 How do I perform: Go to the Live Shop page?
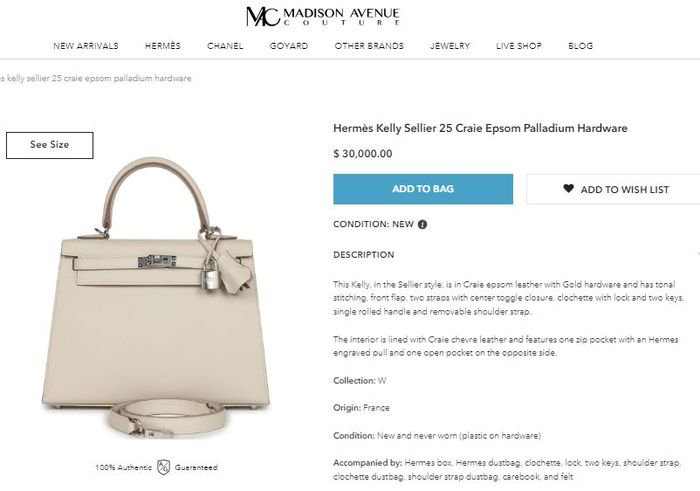519,46
